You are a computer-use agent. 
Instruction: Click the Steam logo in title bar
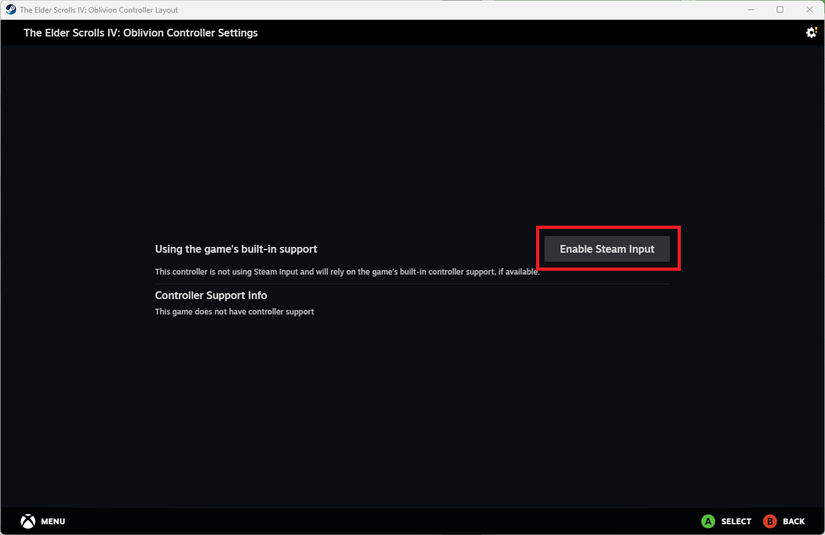pyautogui.click(x=11, y=9)
